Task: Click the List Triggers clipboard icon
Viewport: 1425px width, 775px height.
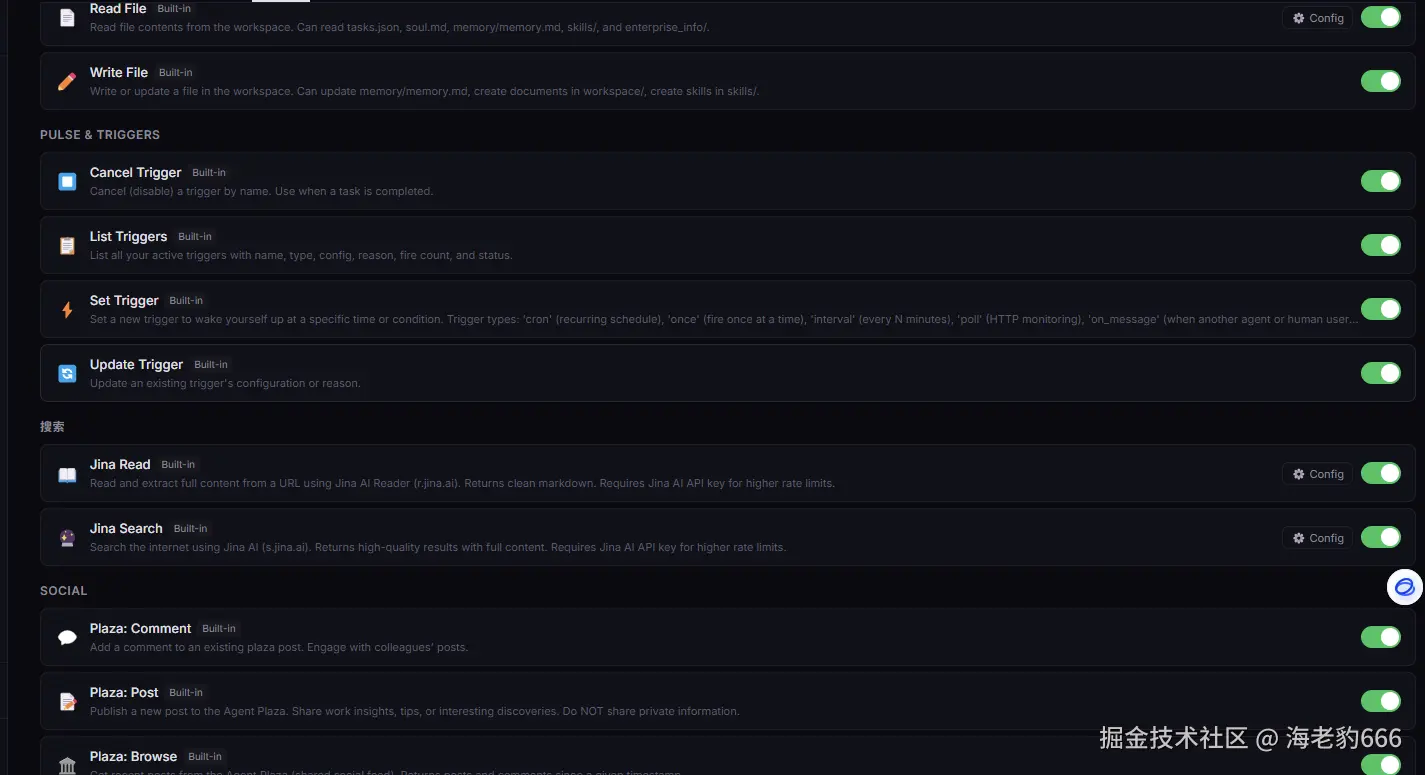Action: click(67, 245)
